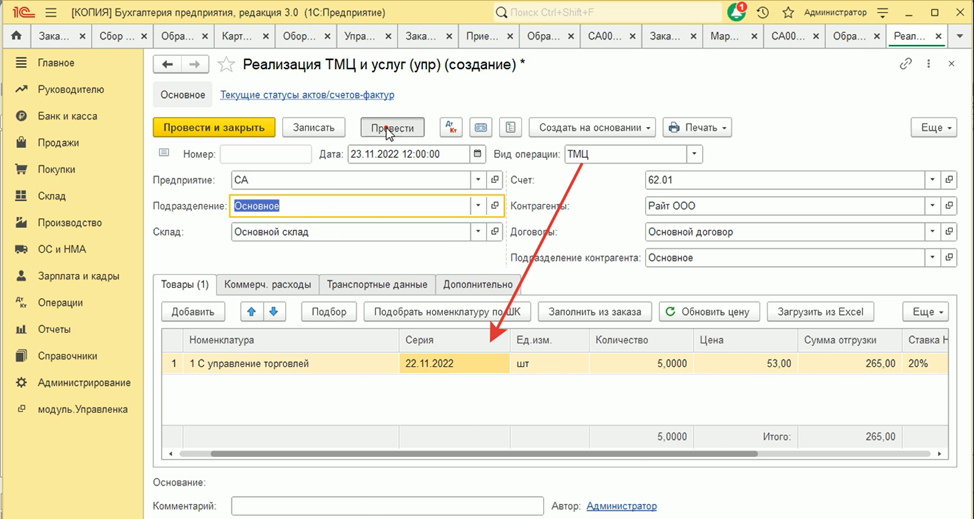Open Руководителю section
Screen dimensions: 974x519
[x=71, y=89]
